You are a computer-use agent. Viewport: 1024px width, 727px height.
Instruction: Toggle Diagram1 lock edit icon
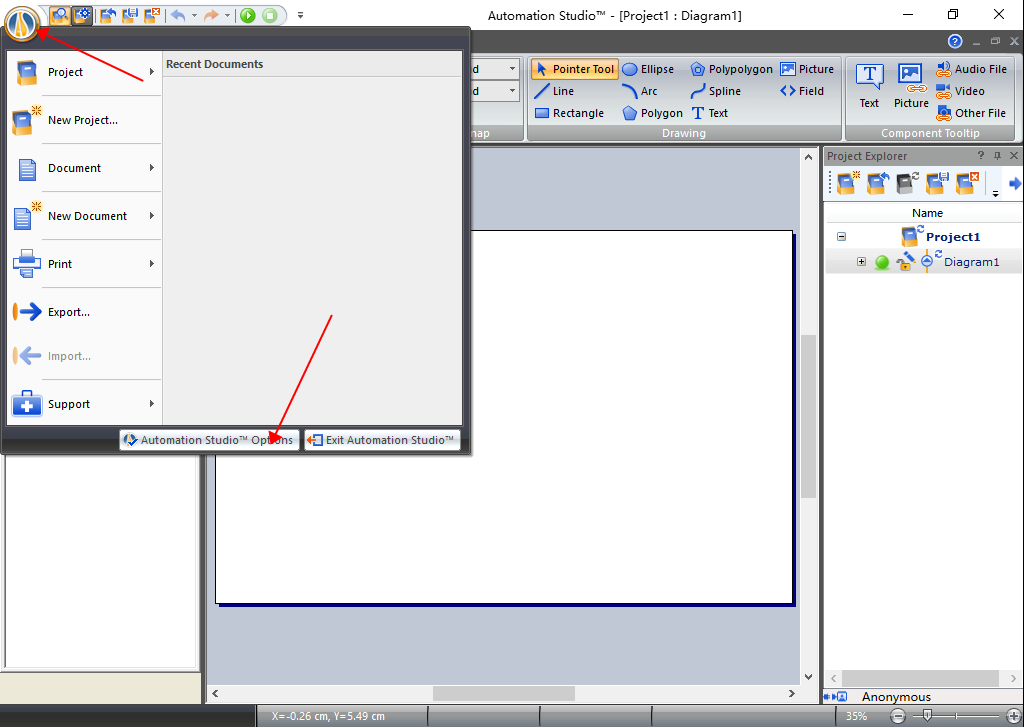coord(905,261)
